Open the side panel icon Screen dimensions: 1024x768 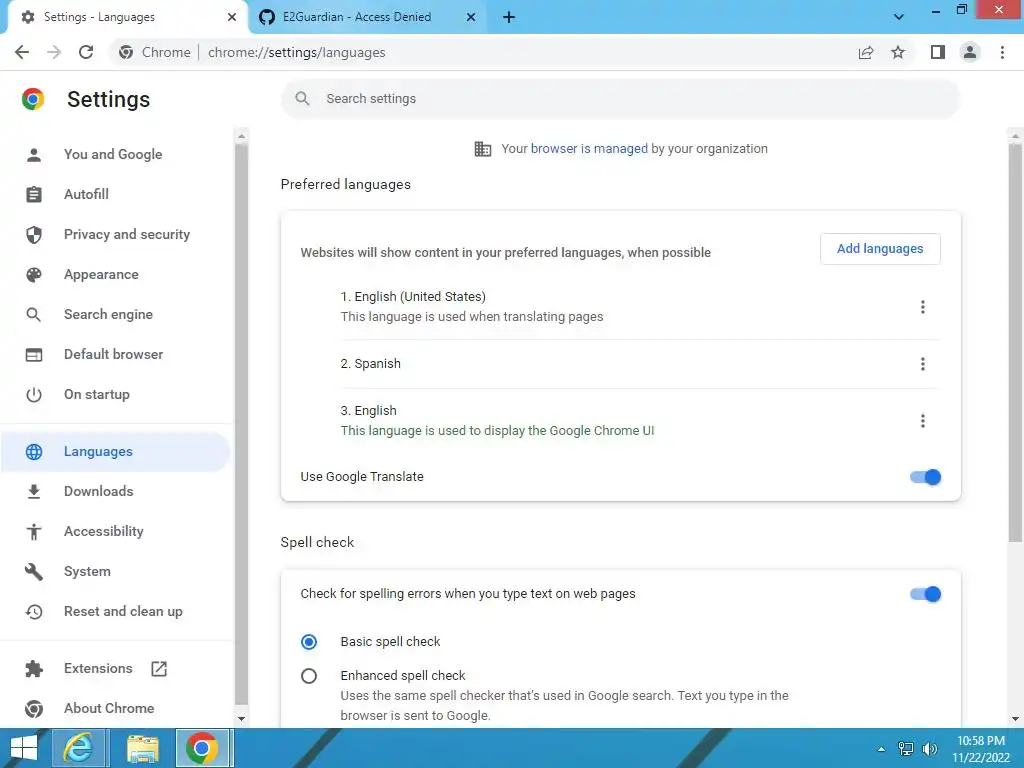[x=938, y=52]
